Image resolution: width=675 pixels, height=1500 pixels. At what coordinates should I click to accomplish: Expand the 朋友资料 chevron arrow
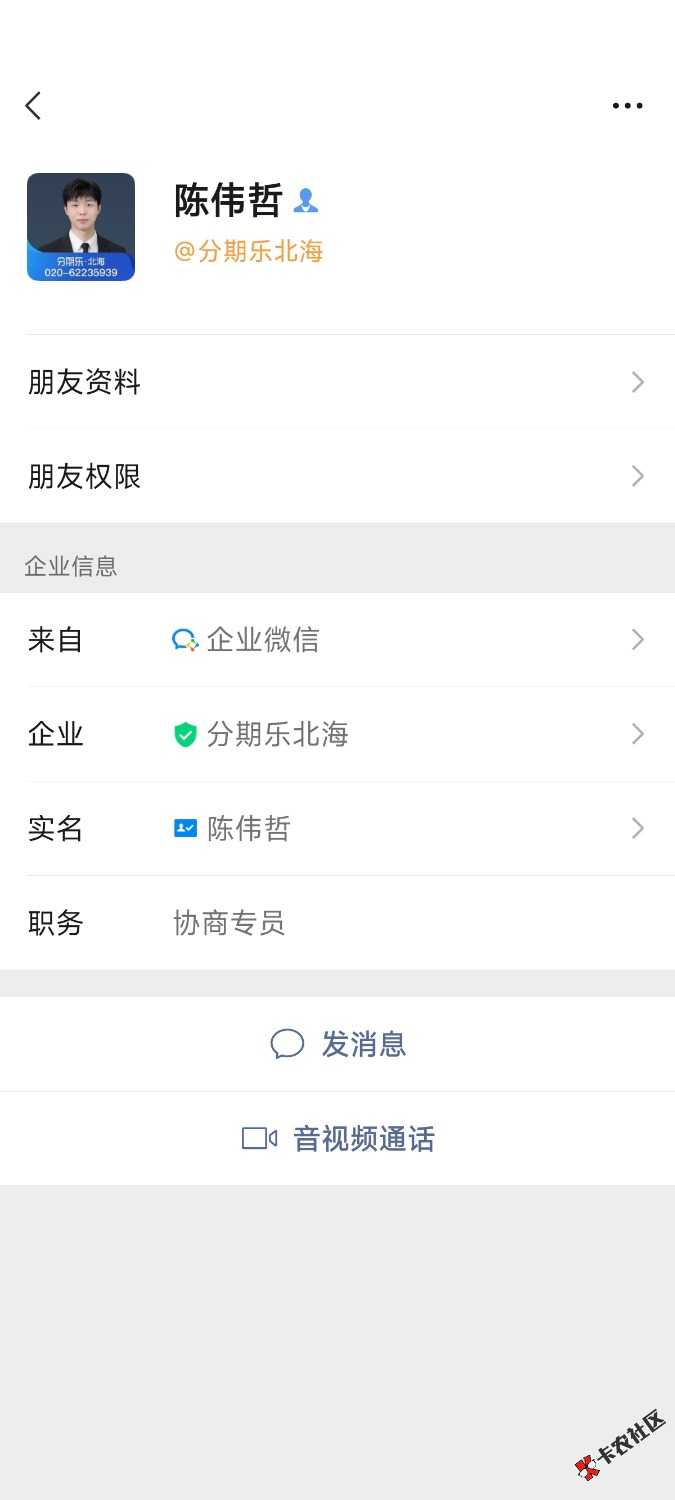coord(638,382)
